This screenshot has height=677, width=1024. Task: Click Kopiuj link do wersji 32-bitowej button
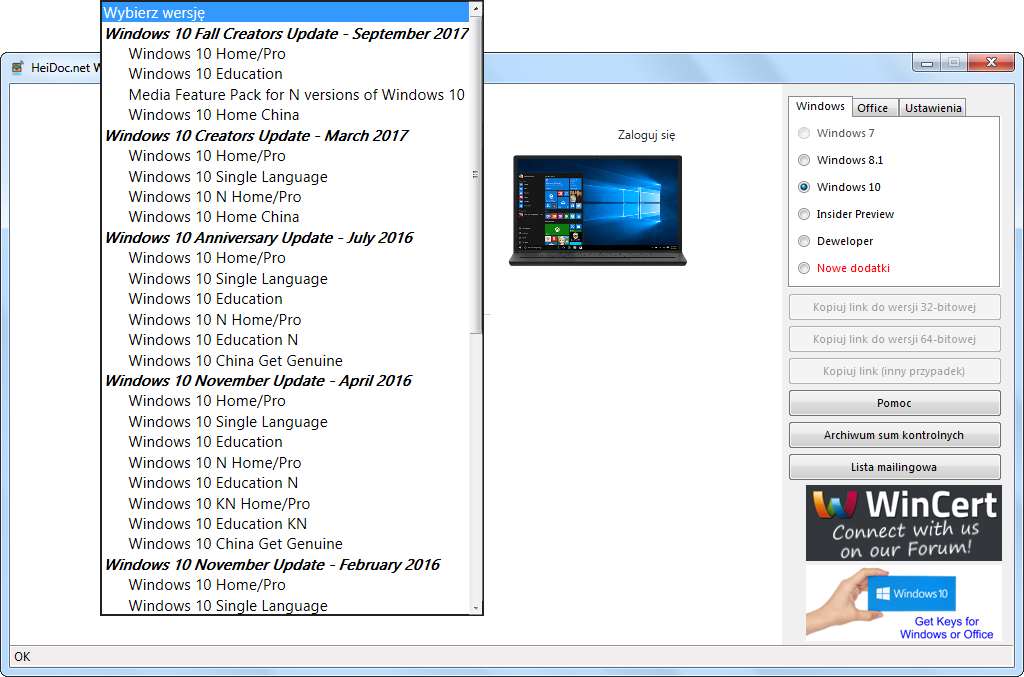point(894,307)
